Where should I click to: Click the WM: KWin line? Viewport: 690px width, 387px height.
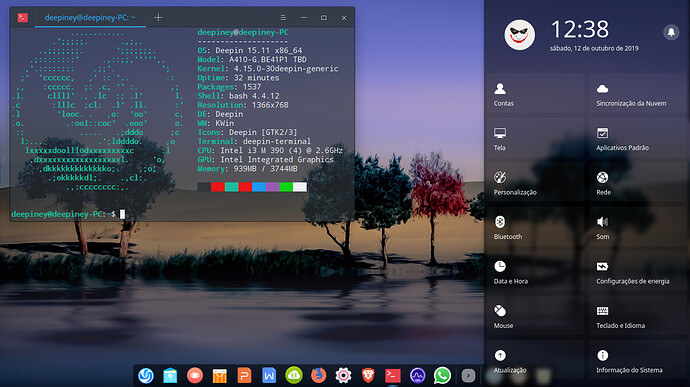(x=216, y=123)
